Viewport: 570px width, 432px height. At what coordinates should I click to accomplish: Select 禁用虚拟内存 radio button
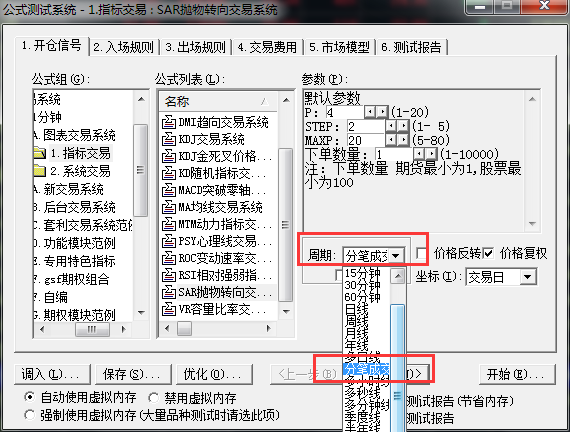pyautogui.click(x=153, y=397)
